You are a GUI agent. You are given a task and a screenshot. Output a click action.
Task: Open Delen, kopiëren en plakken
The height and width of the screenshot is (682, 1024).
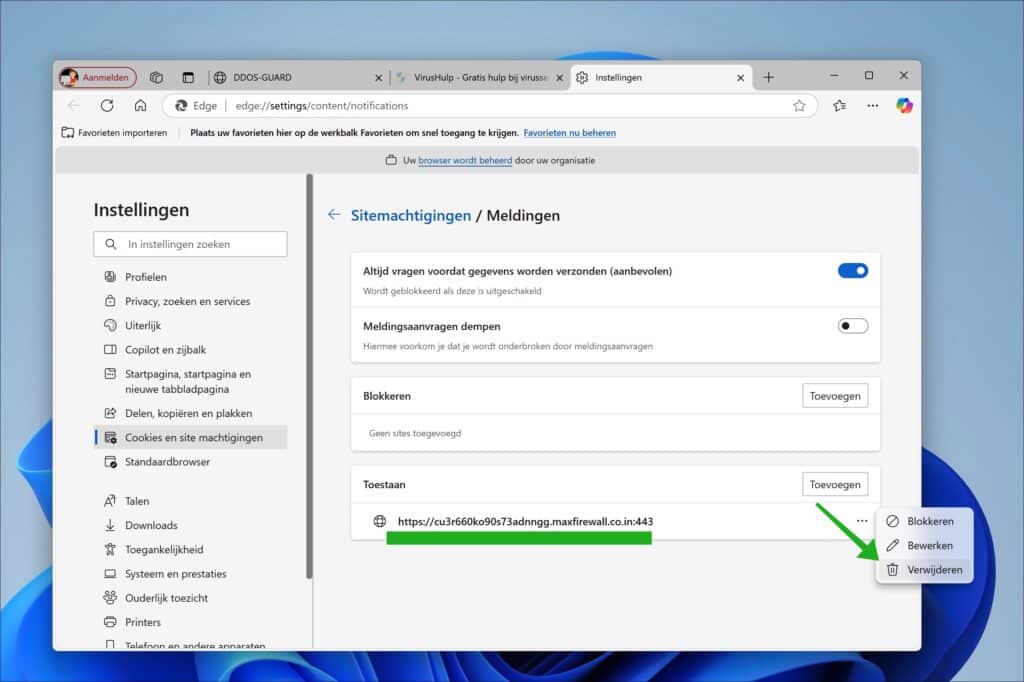tap(190, 413)
